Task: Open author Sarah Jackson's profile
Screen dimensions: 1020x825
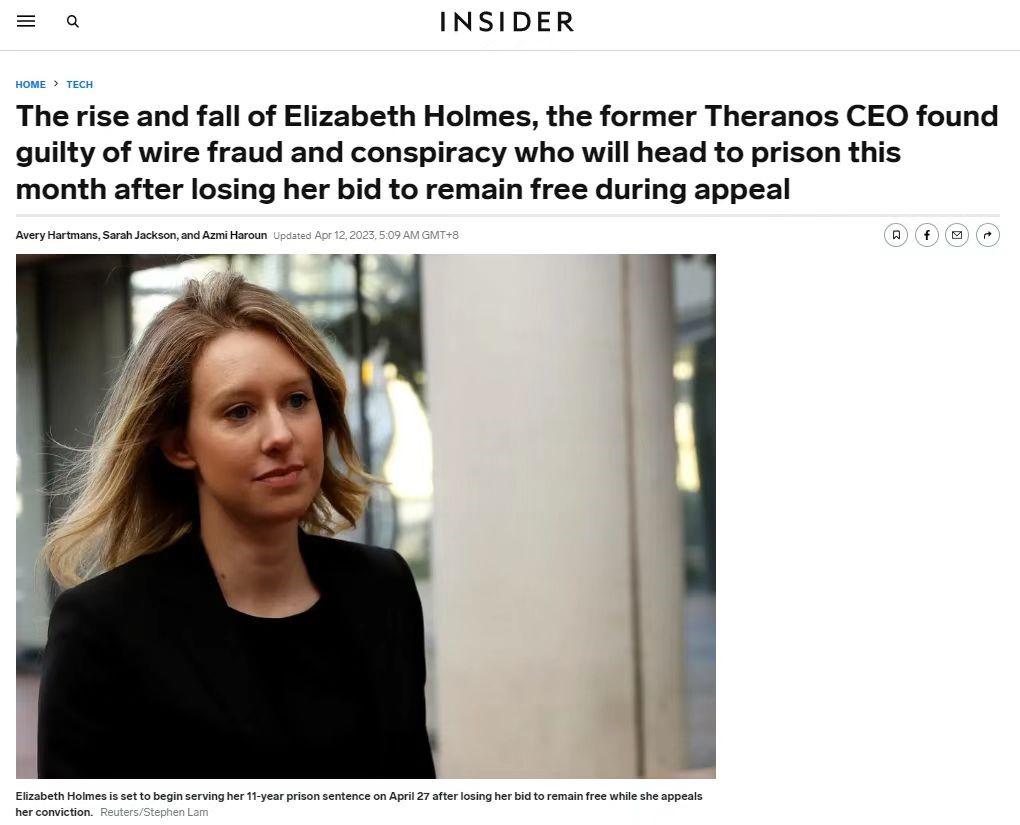Action: (x=139, y=235)
